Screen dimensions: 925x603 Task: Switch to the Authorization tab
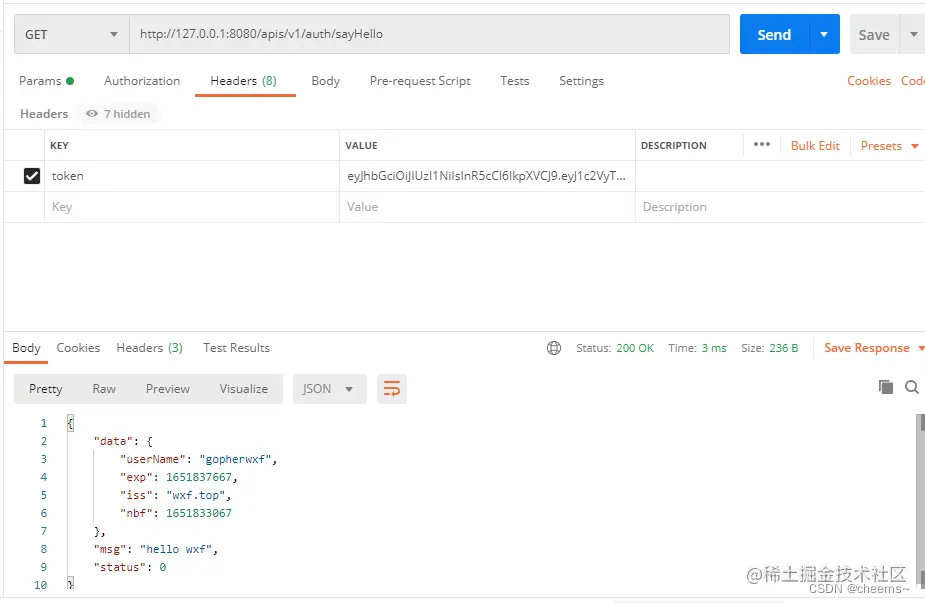click(x=142, y=81)
